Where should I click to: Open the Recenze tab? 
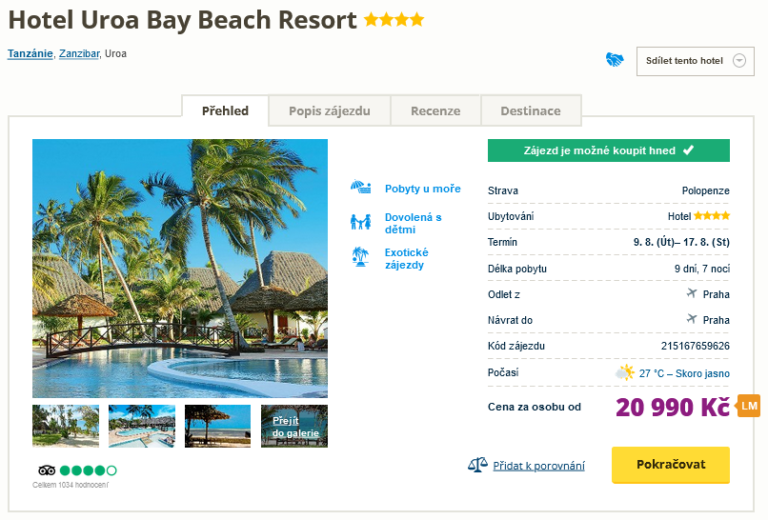point(435,111)
